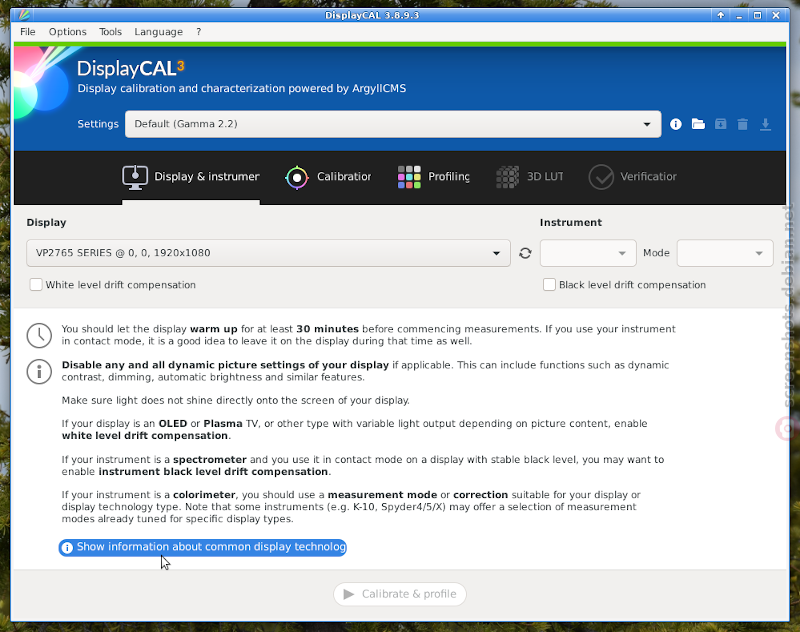
Task: Show information about common display technologies
Action: click(203, 547)
